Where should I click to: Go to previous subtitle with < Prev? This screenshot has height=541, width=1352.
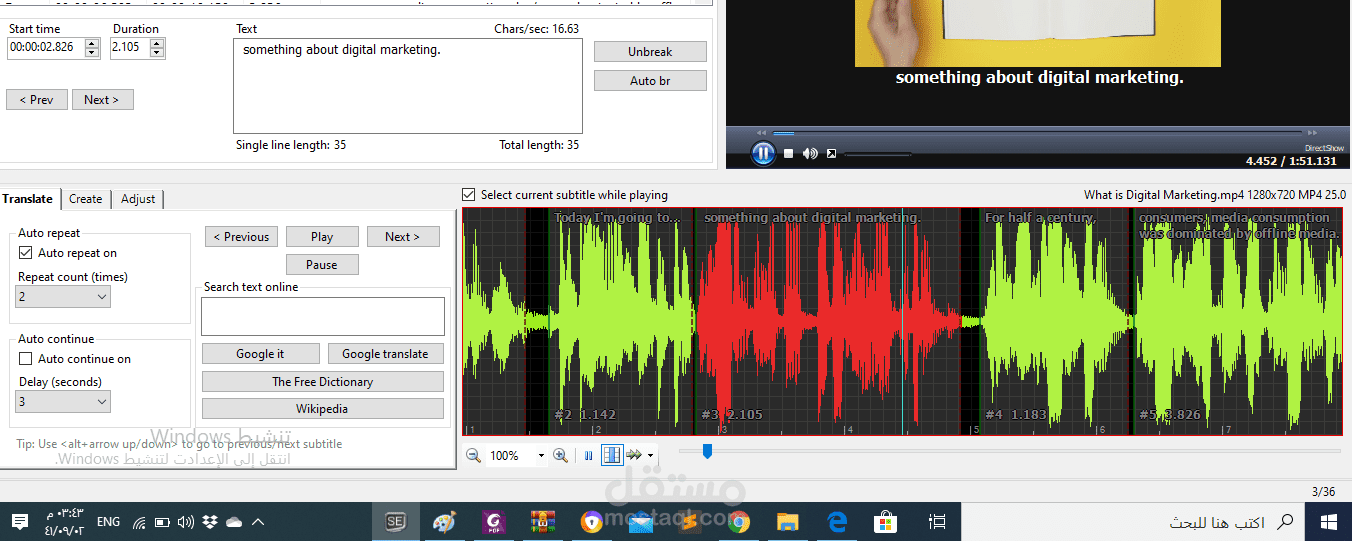click(37, 100)
